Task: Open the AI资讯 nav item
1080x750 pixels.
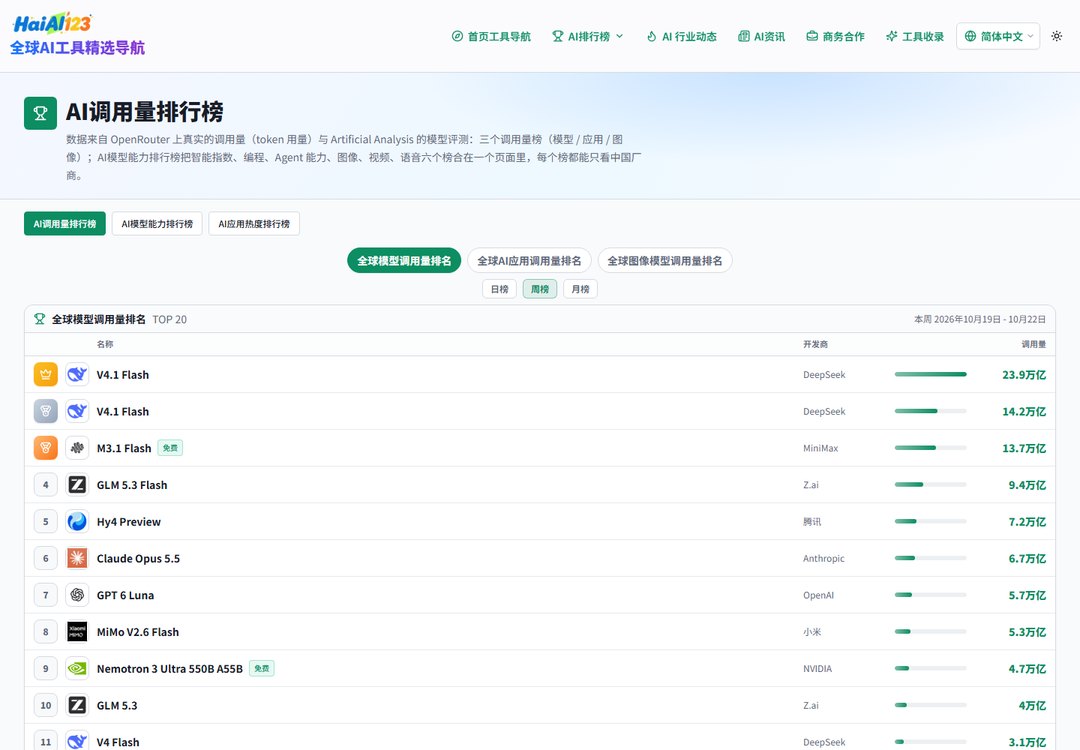Action: (761, 36)
